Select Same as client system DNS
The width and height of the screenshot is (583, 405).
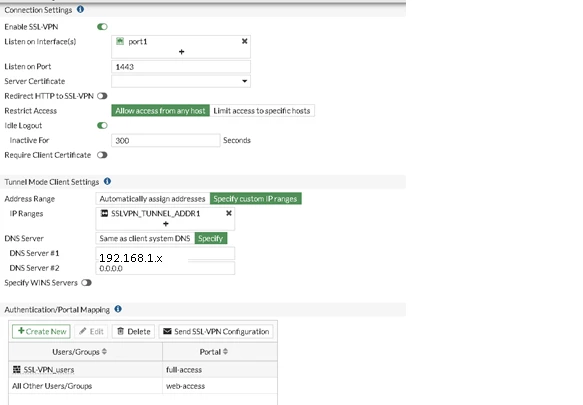pyautogui.click(x=145, y=238)
